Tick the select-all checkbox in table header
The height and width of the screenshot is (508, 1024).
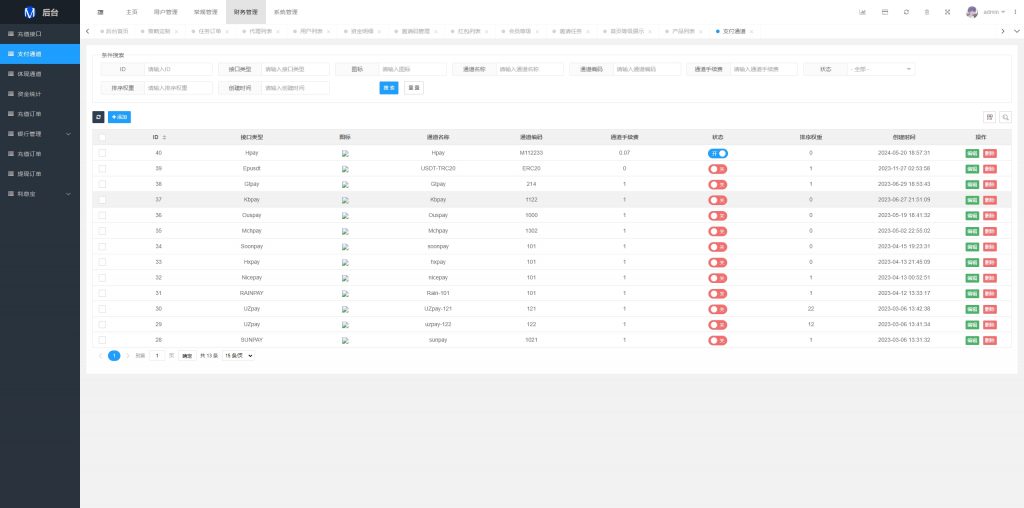(102, 138)
